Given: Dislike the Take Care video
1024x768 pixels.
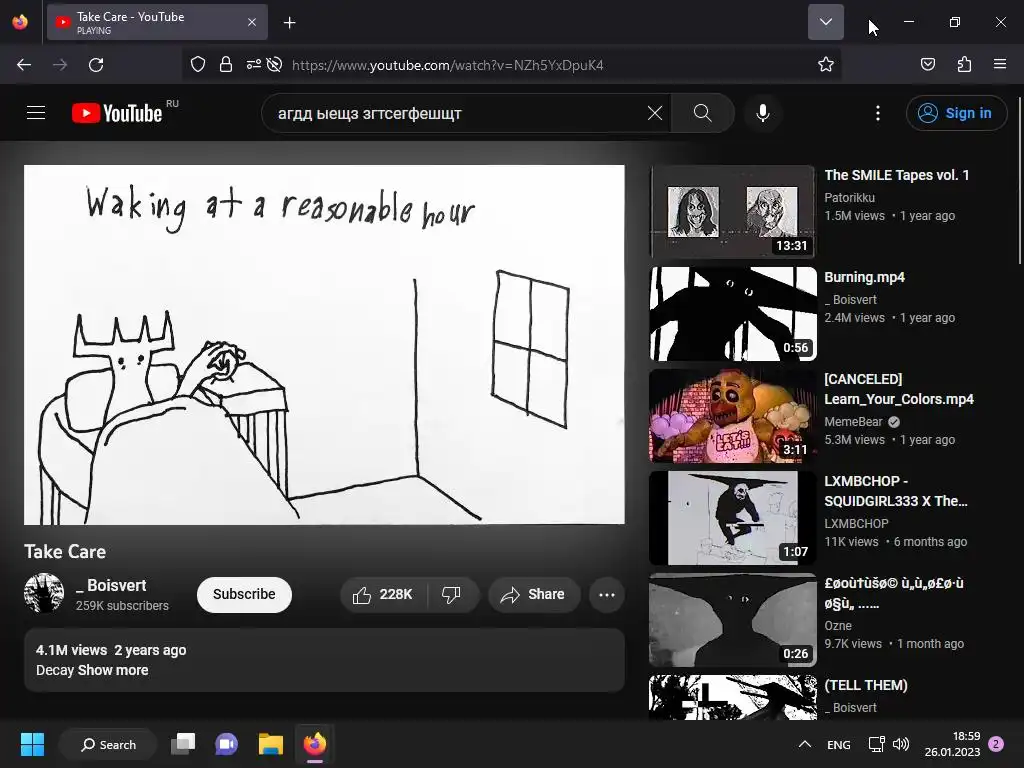Looking at the screenshot, I should point(451,594).
